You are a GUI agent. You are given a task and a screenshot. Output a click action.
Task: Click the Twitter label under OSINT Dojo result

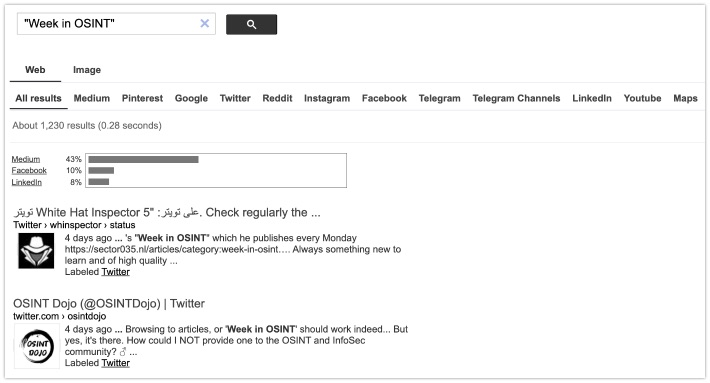pyautogui.click(x=115, y=363)
